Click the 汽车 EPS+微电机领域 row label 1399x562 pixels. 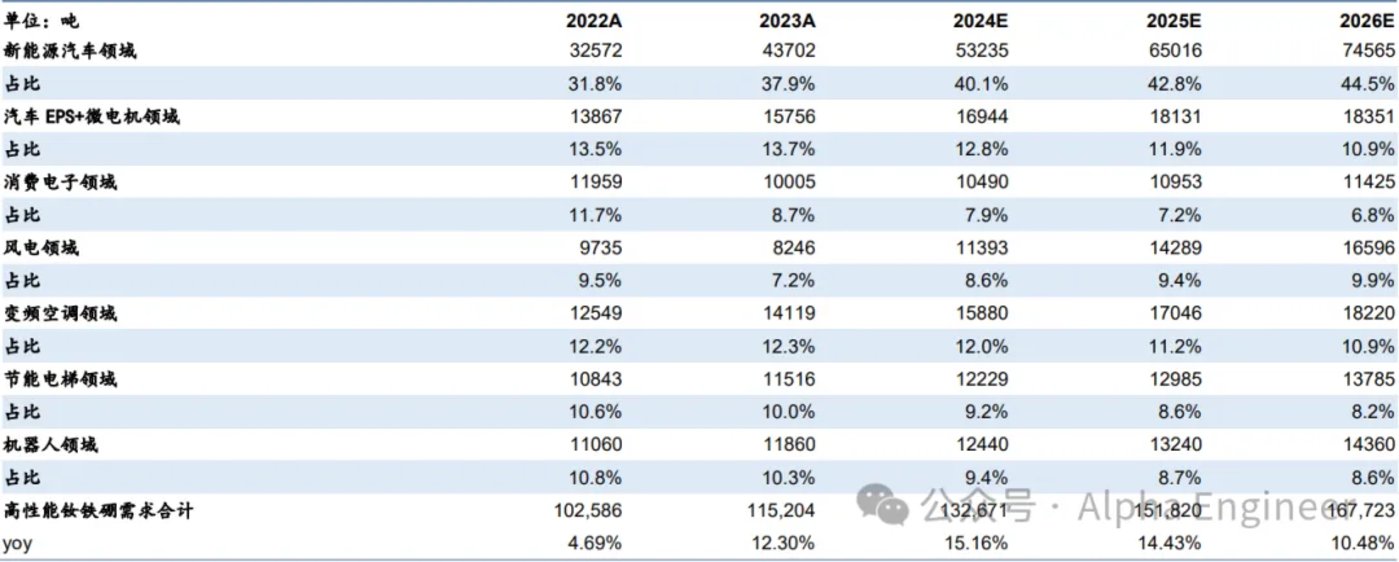point(91,117)
